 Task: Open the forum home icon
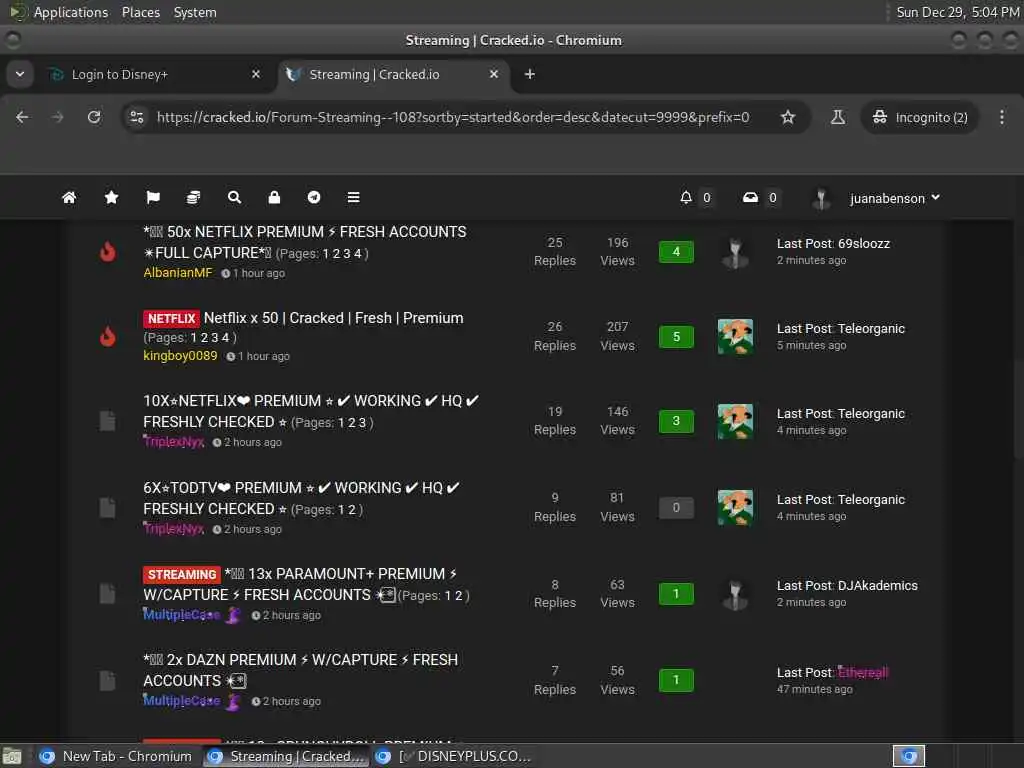pyautogui.click(x=69, y=197)
